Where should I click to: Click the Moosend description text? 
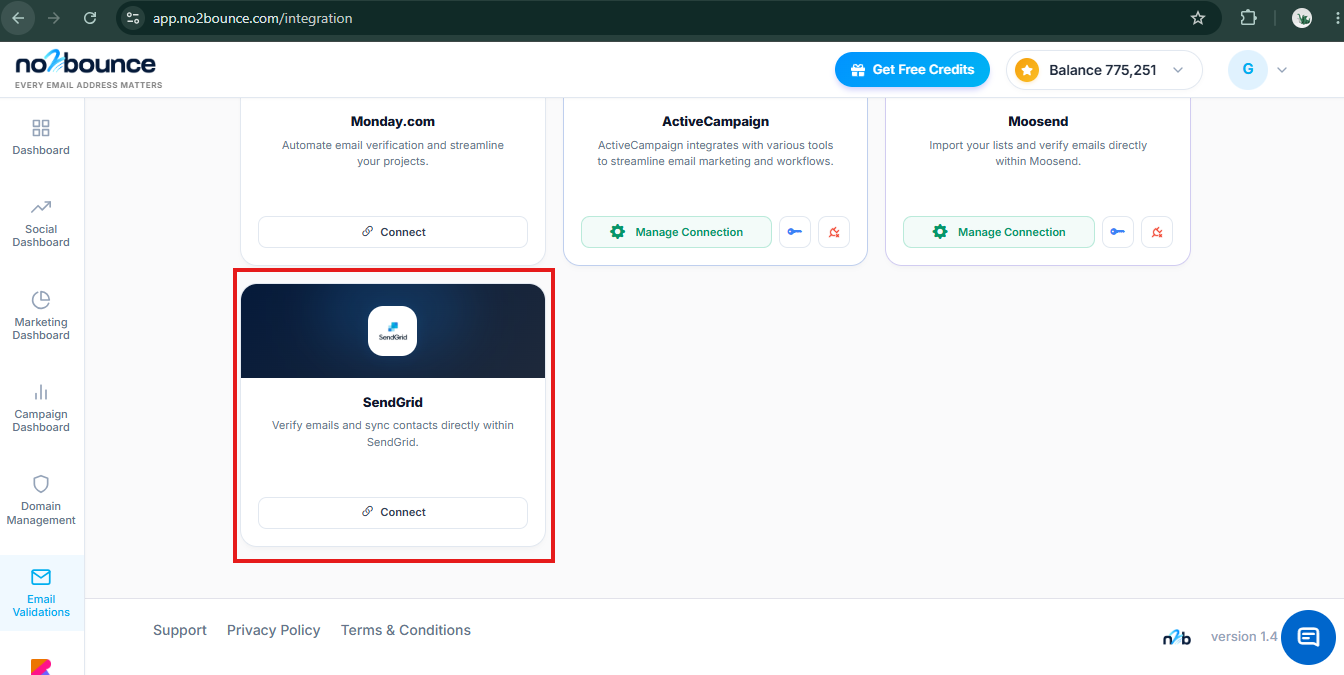pyautogui.click(x=1038, y=153)
